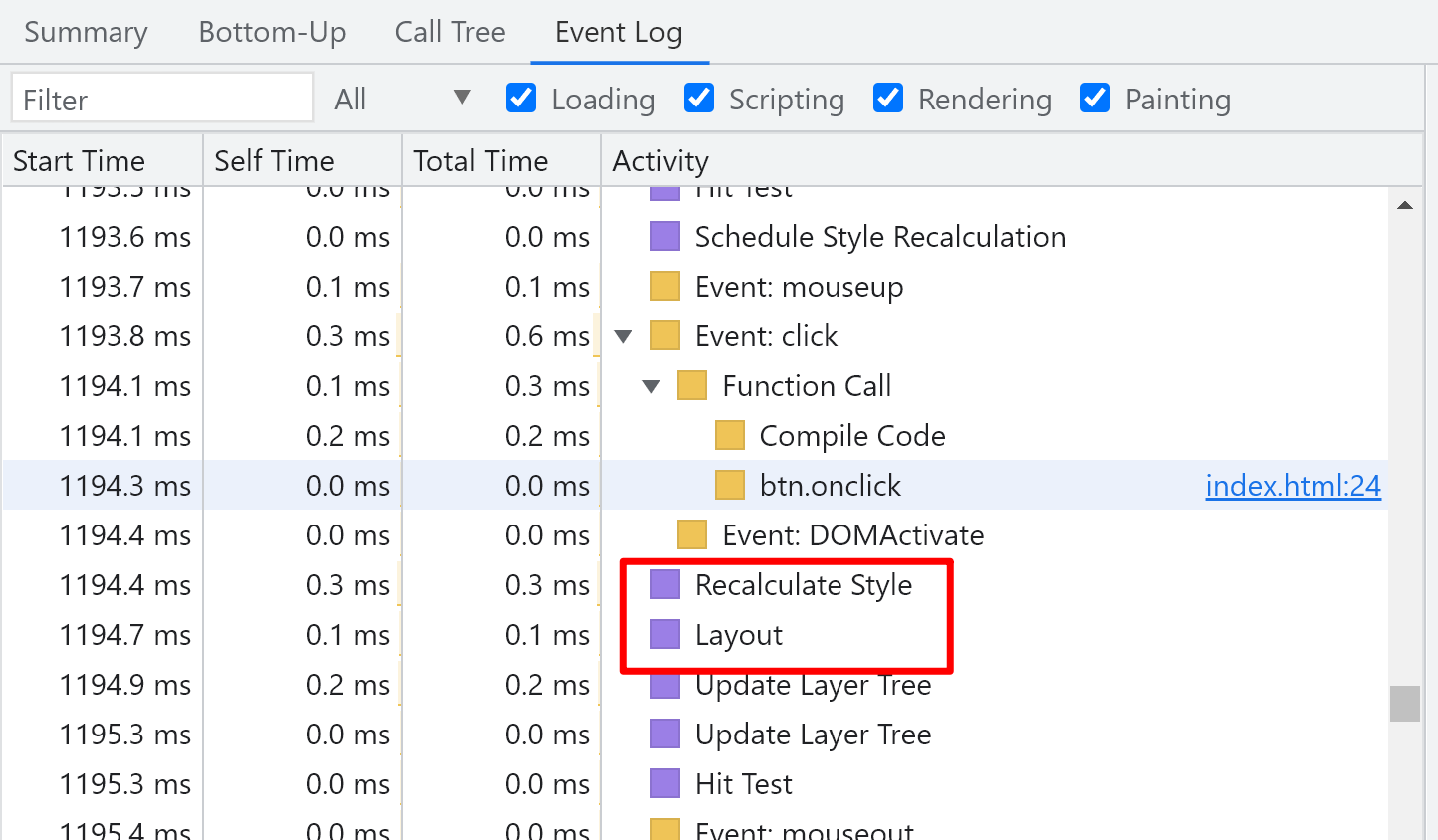Toggle the Scripting checkbox
The height and width of the screenshot is (840, 1438).
coord(699,99)
